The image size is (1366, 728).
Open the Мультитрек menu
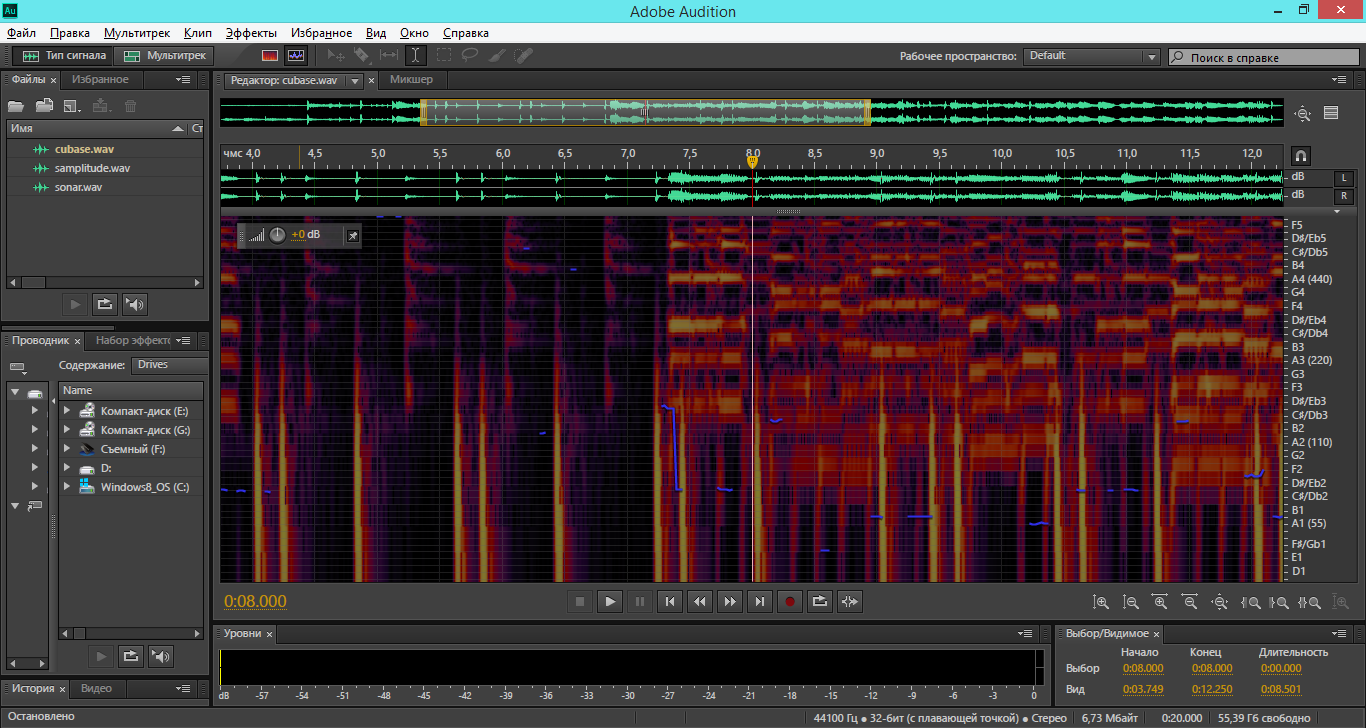pos(137,33)
